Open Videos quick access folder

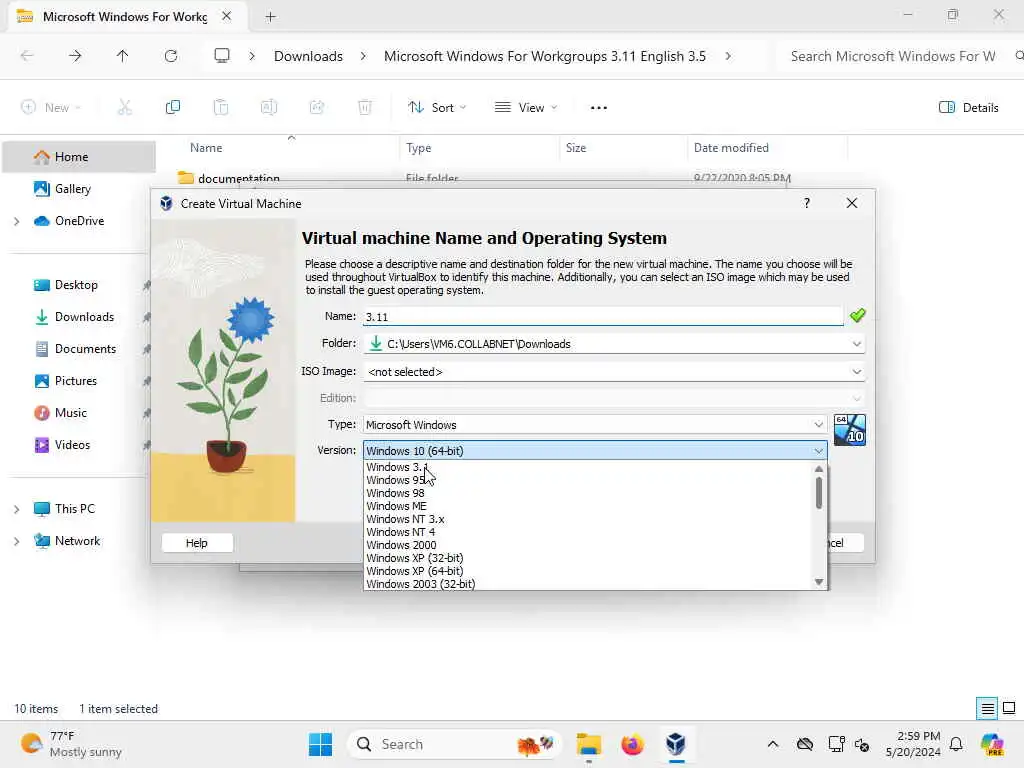(72, 445)
